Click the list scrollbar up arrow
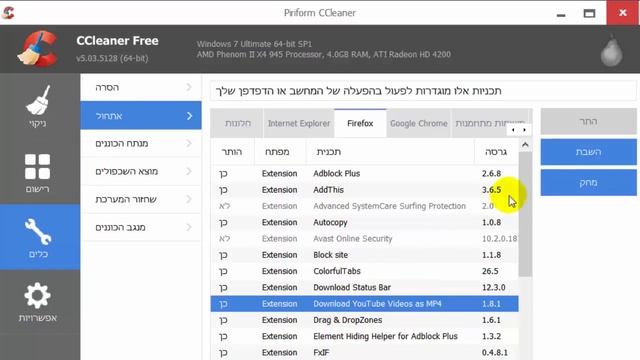 coord(525,144)
